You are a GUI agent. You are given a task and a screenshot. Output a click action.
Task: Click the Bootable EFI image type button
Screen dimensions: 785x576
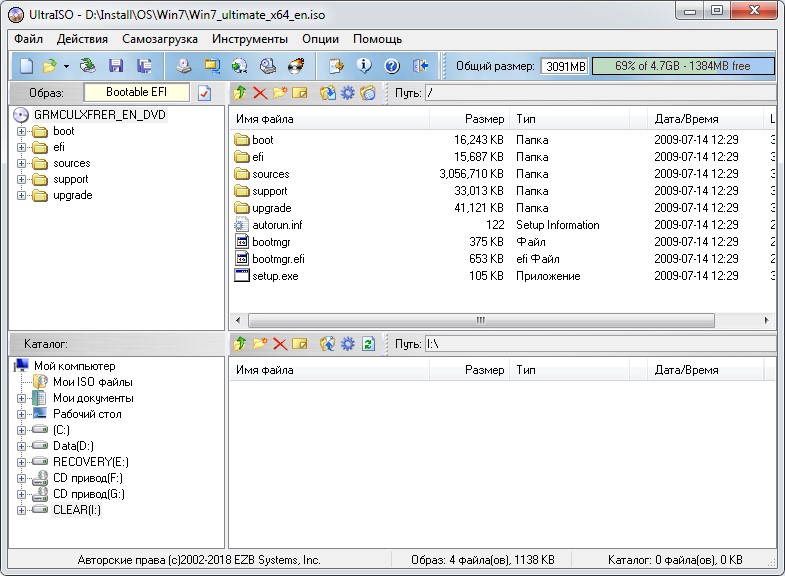pyautogui.click(x=137, y=92)
